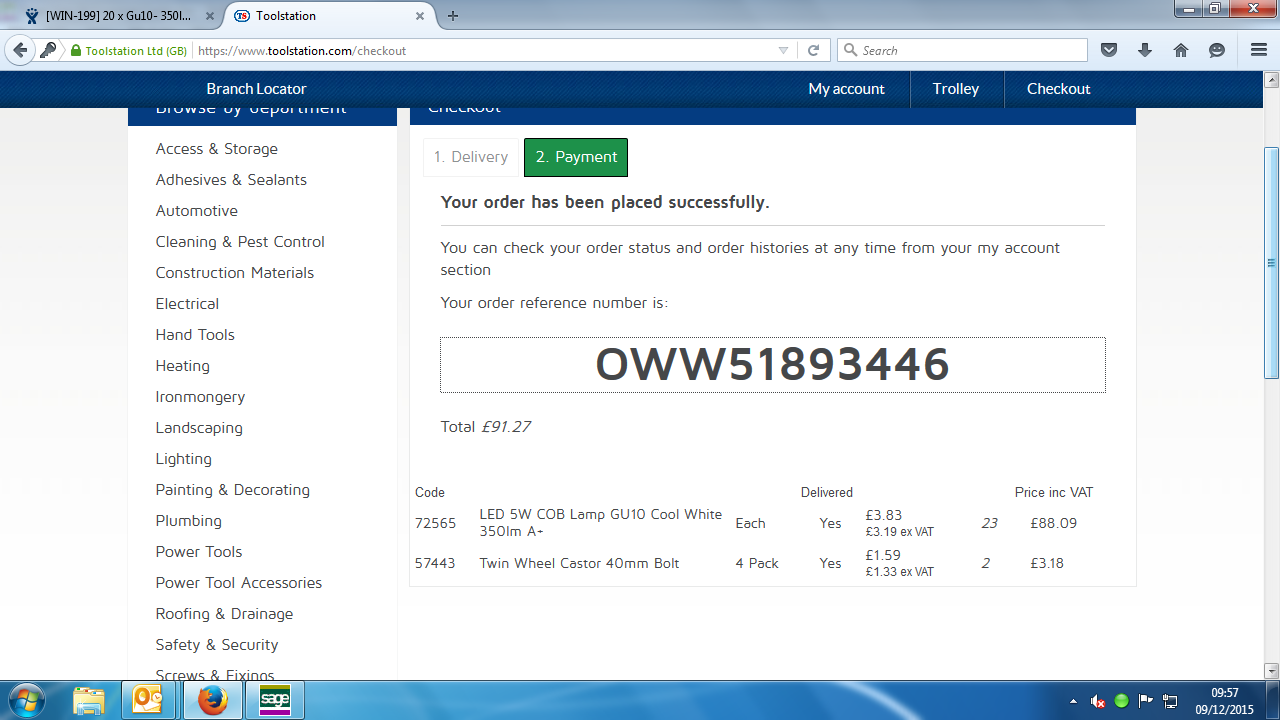Click the scrollbar down arrow

1271,671
